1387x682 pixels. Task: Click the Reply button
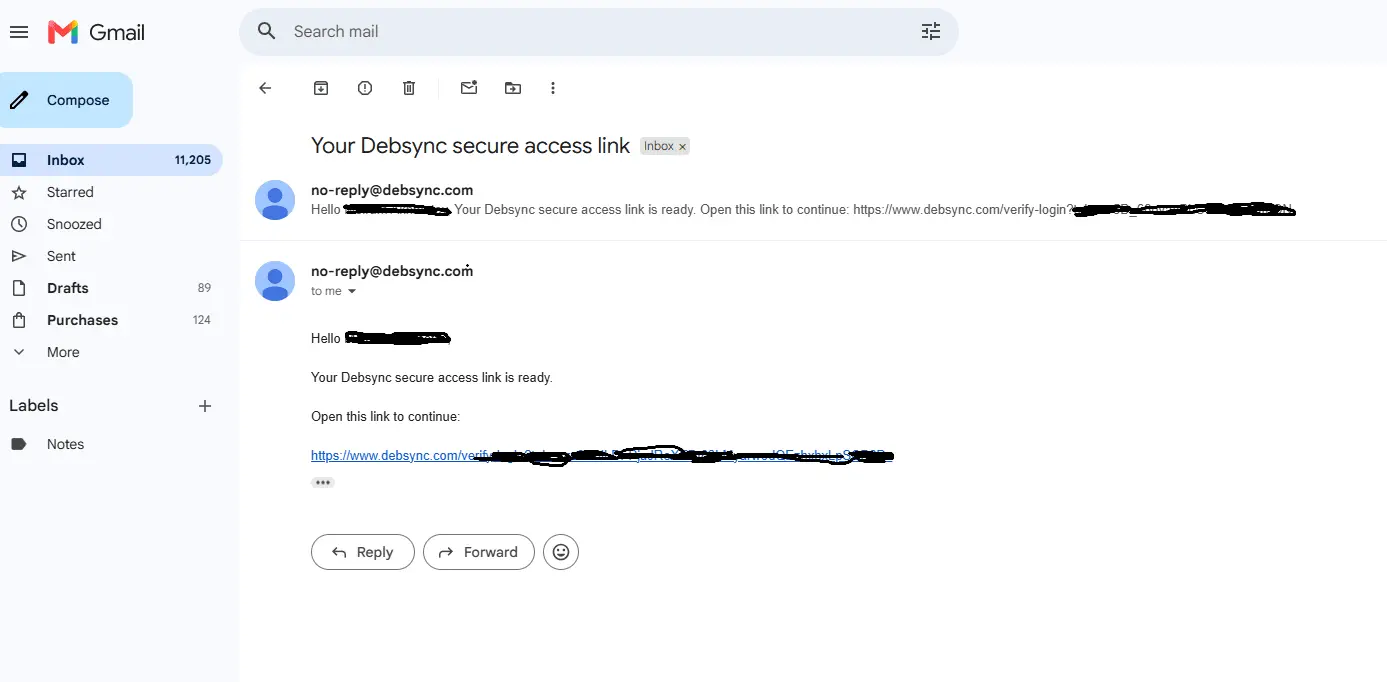click(363, 552)
